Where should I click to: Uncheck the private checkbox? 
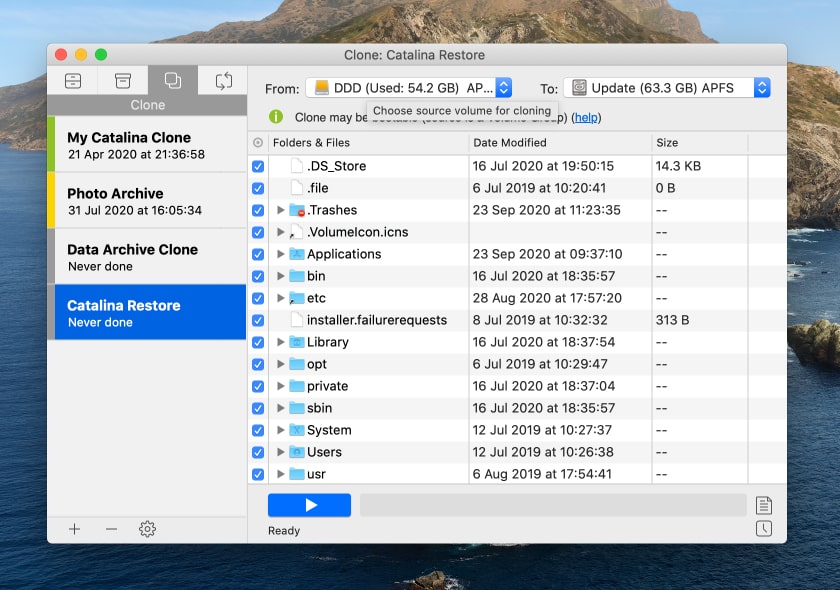(258, 386)
